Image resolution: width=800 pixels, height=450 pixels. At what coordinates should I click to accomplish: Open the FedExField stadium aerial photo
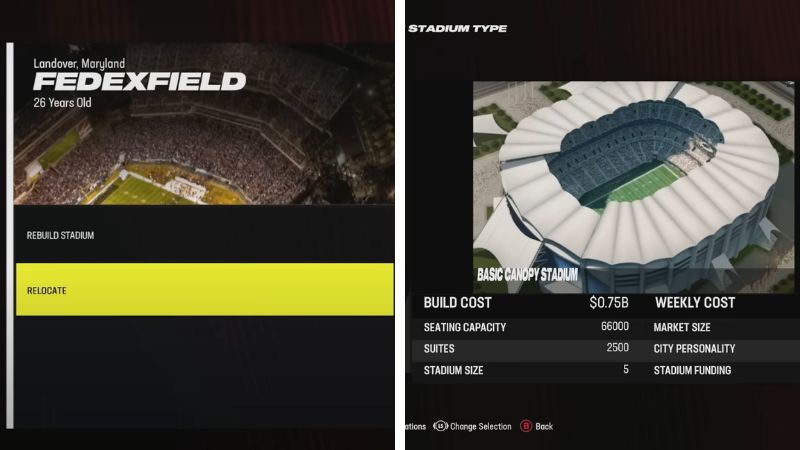point(204,124)
